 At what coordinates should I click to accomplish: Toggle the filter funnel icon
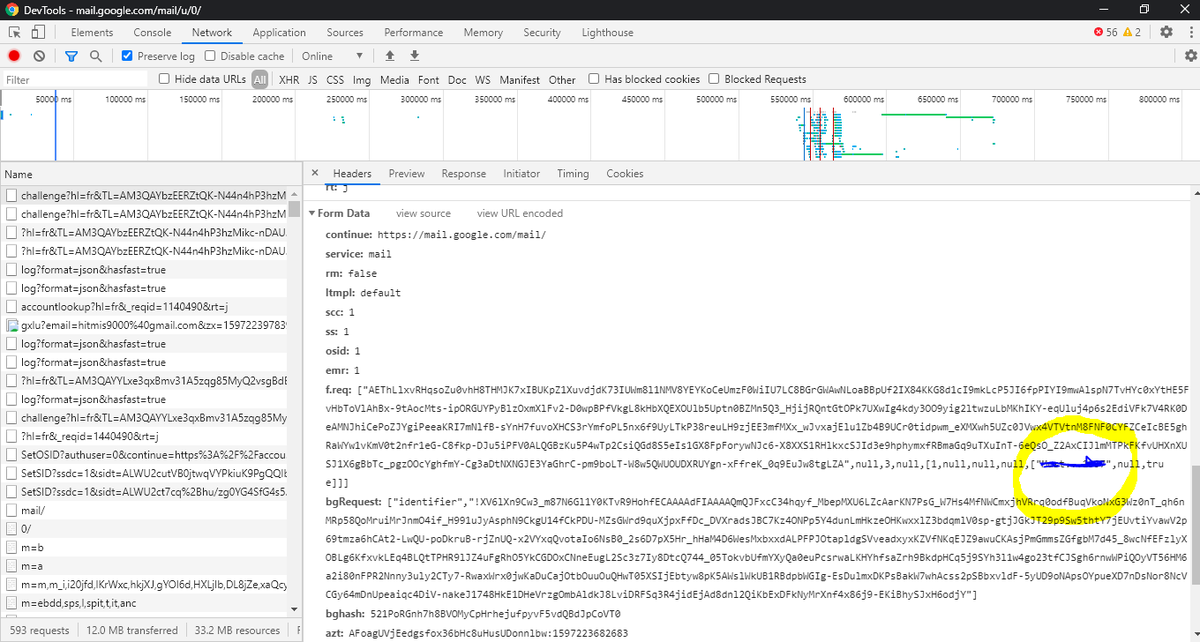coord(71,56)
